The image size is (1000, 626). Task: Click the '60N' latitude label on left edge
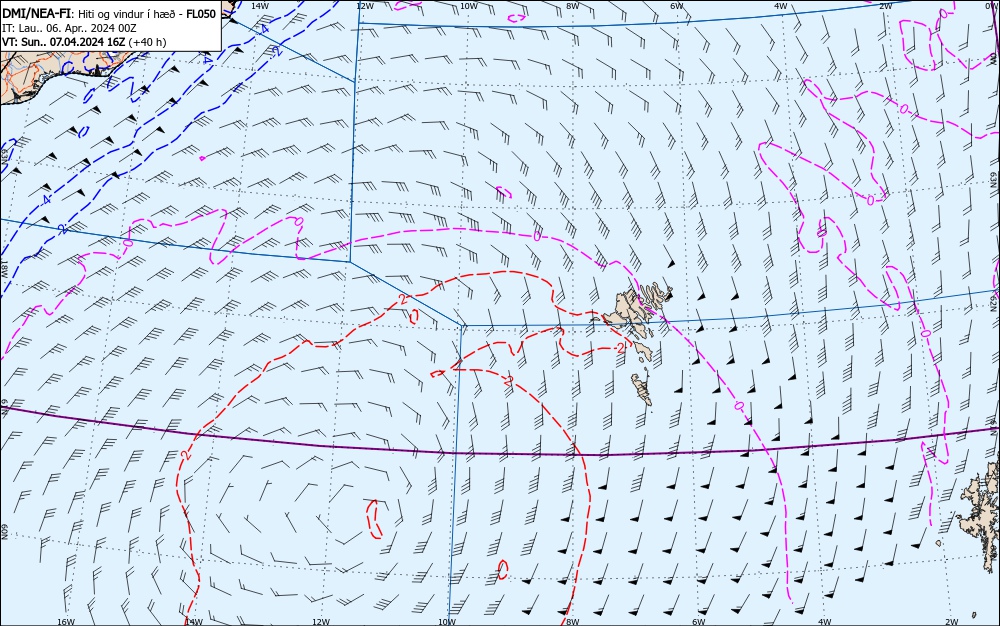[x=4, y=532]
